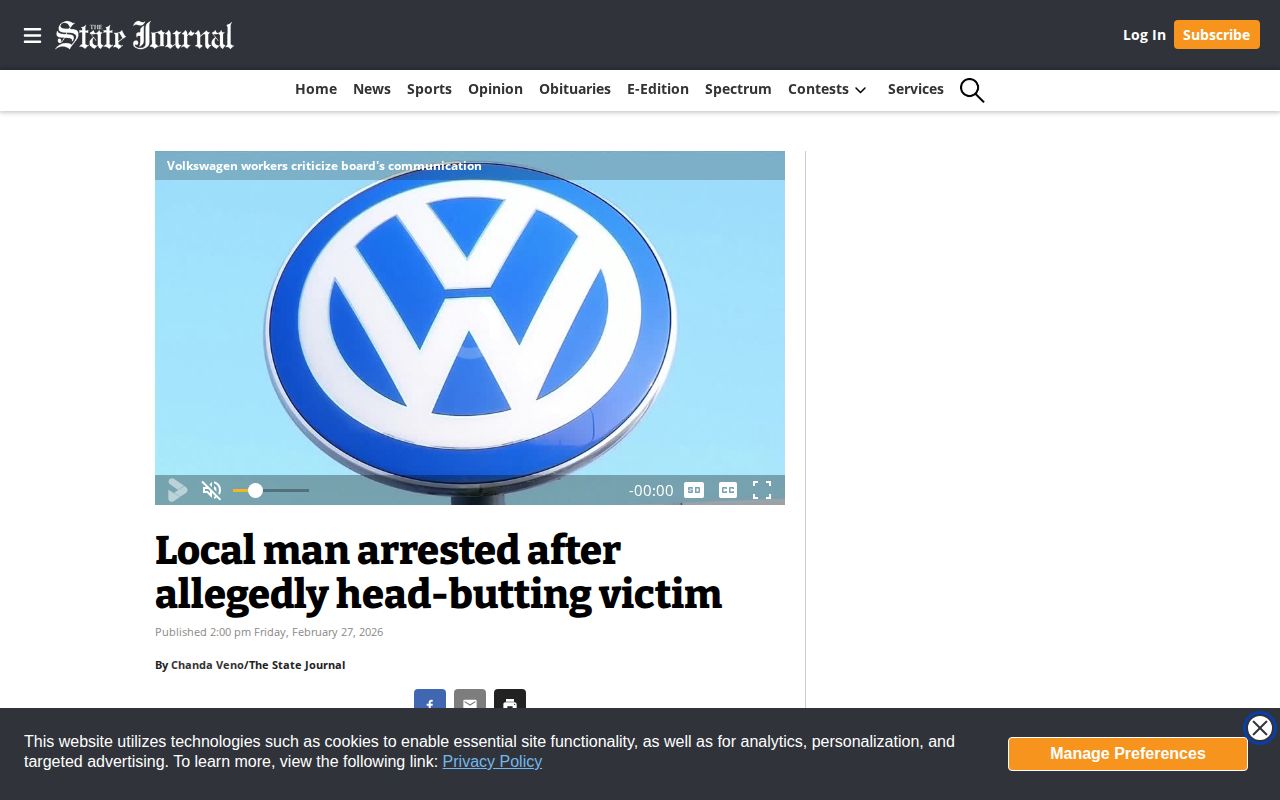The height and width of the screenshot is (800, 1280).
Task: Click The State Journal logo
Action: pos(145,35)
